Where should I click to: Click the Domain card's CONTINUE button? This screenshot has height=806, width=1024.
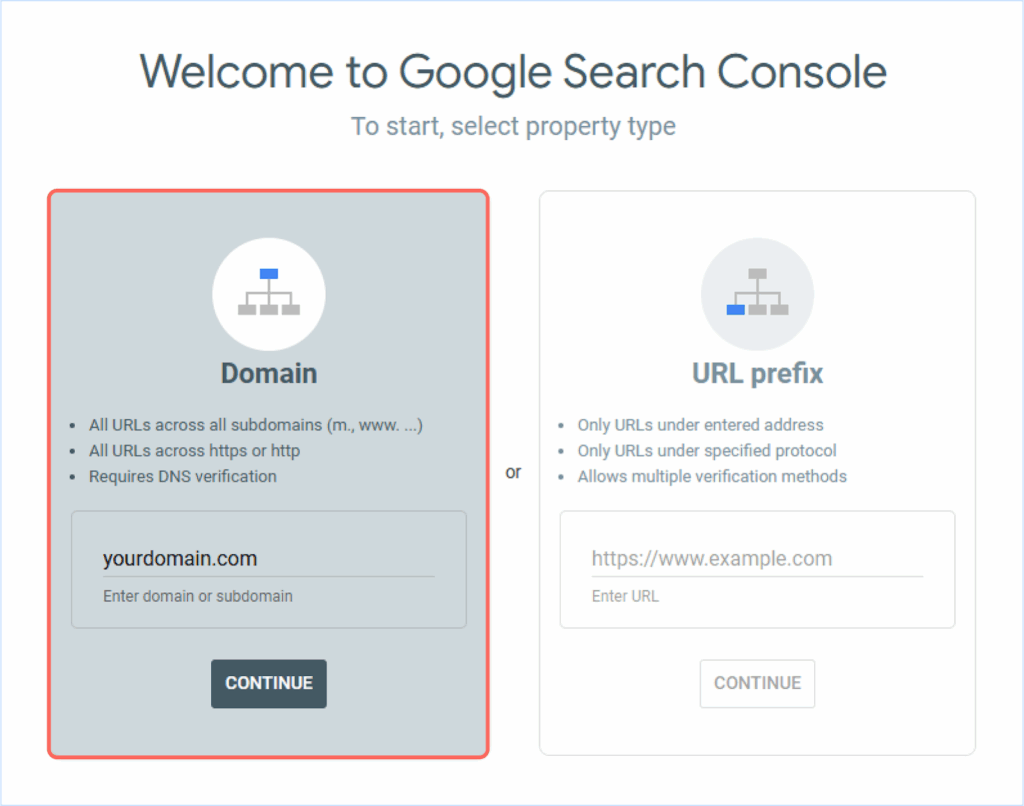[x=269, y=683]
